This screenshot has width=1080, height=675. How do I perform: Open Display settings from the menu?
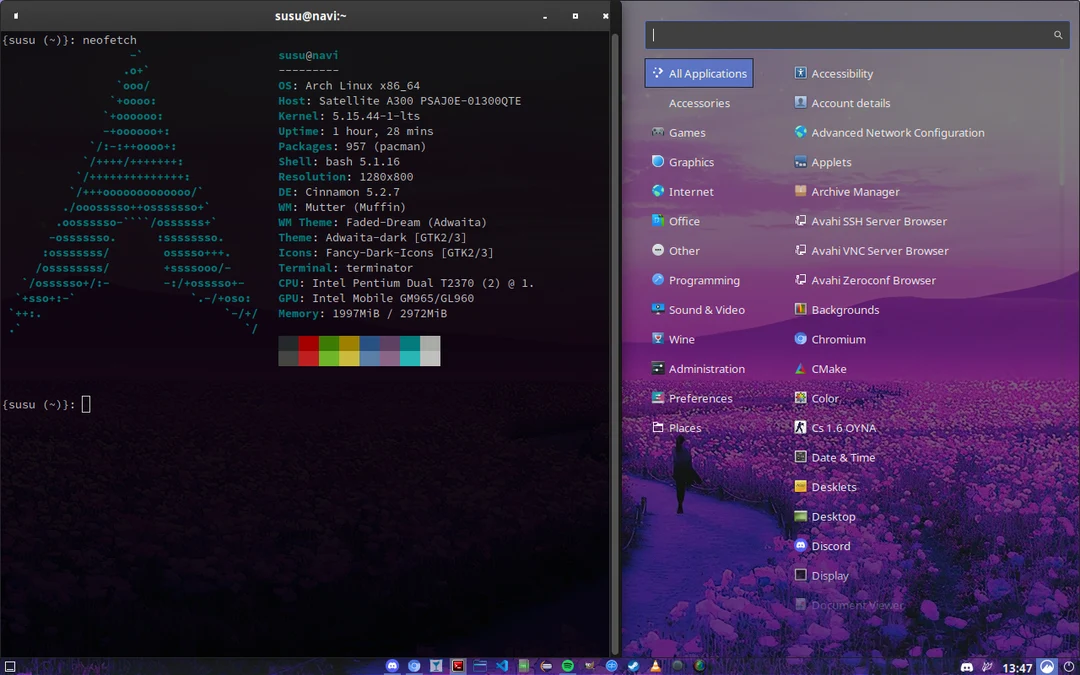click(831, 576)
